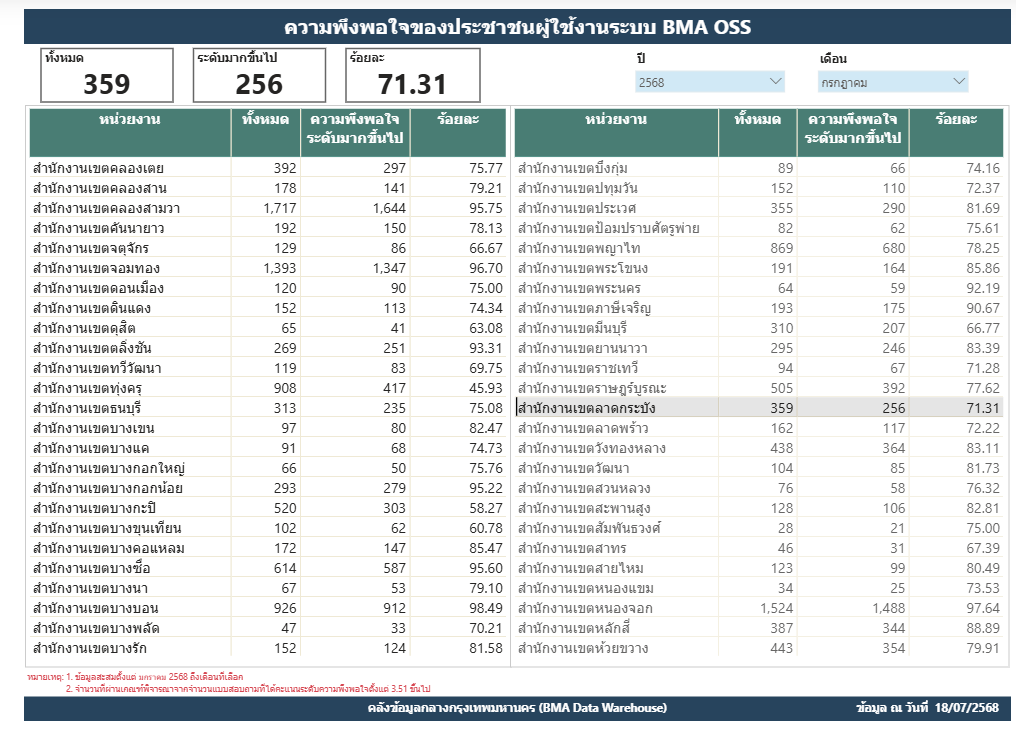
Task: Select row สำนักงานเขตบางกะปิ
Action: tap(268, 508)
